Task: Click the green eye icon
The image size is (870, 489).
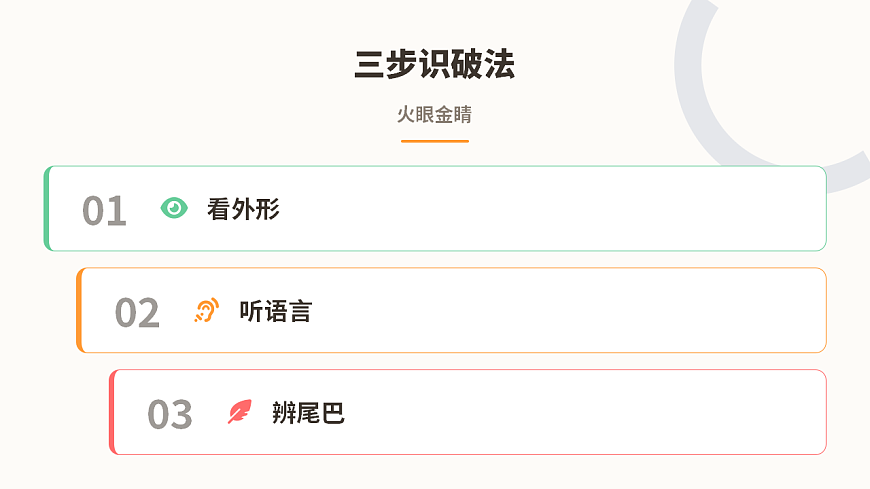Action: pyautogui.click(x=174, y=208)
